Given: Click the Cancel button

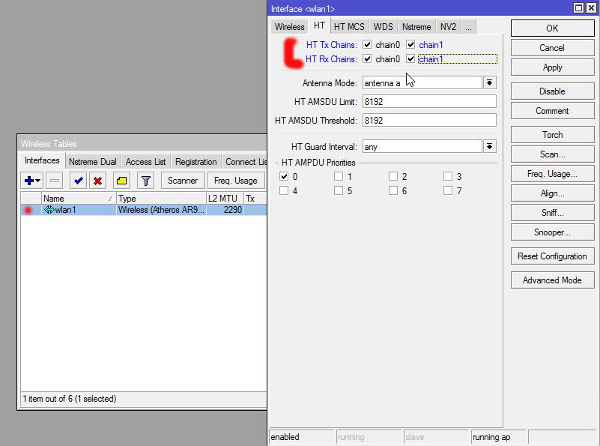Looking at the screenshot, I should pyautogui.click(x=552, y=48).
